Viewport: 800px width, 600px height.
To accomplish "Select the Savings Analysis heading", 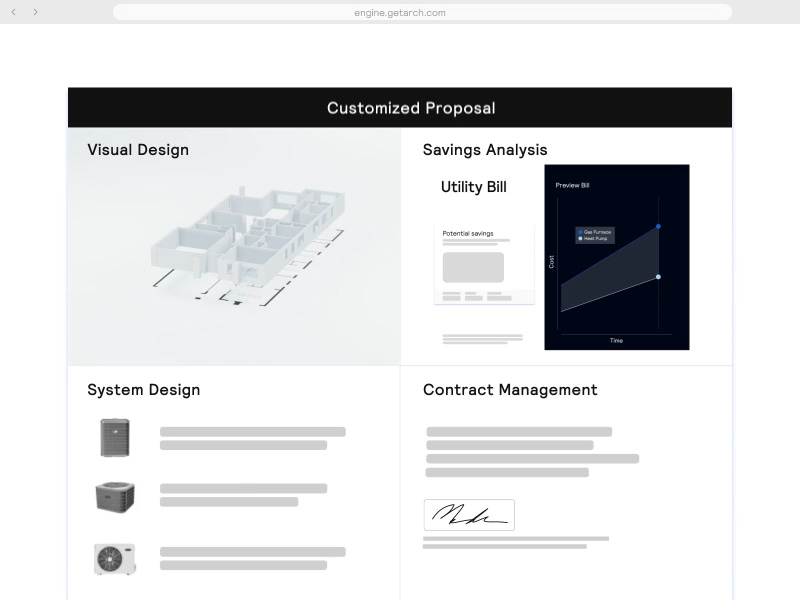I will point(485,150).
